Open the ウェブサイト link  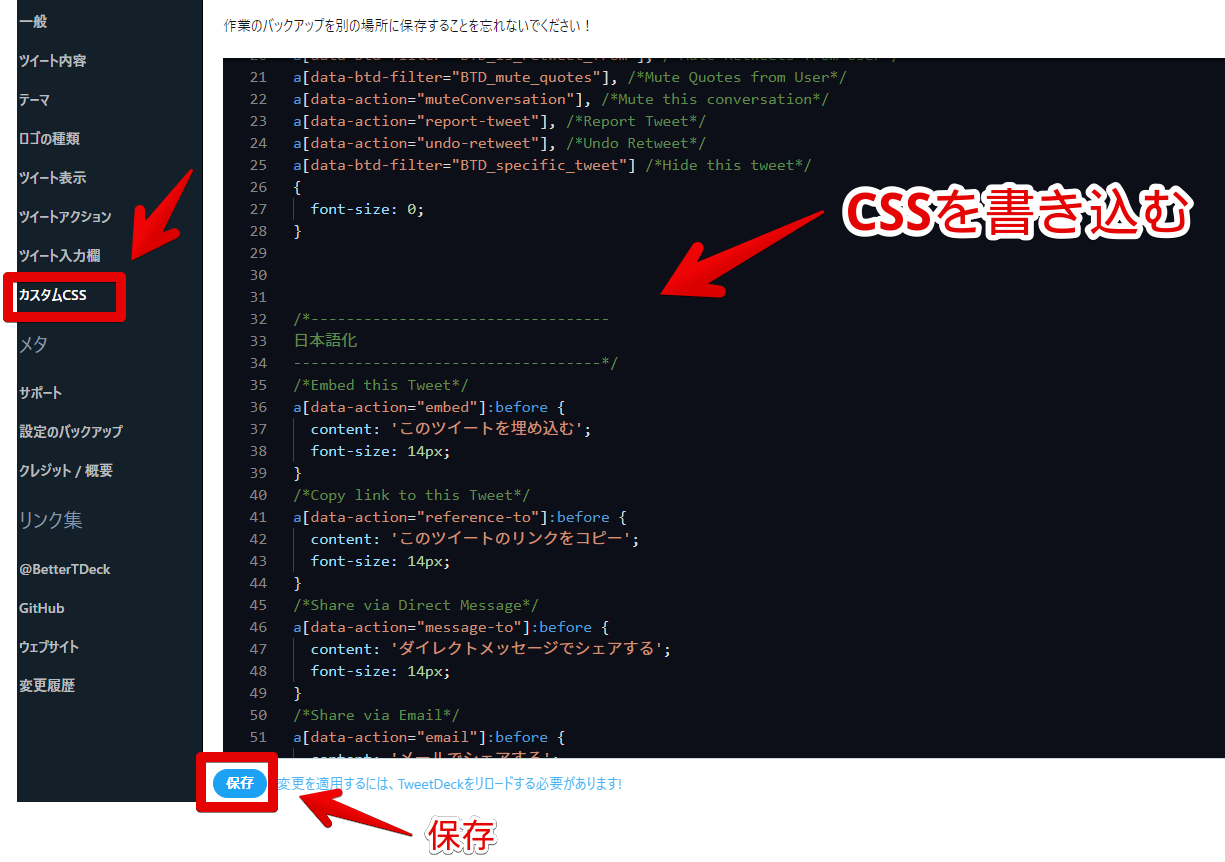(48, 647)
